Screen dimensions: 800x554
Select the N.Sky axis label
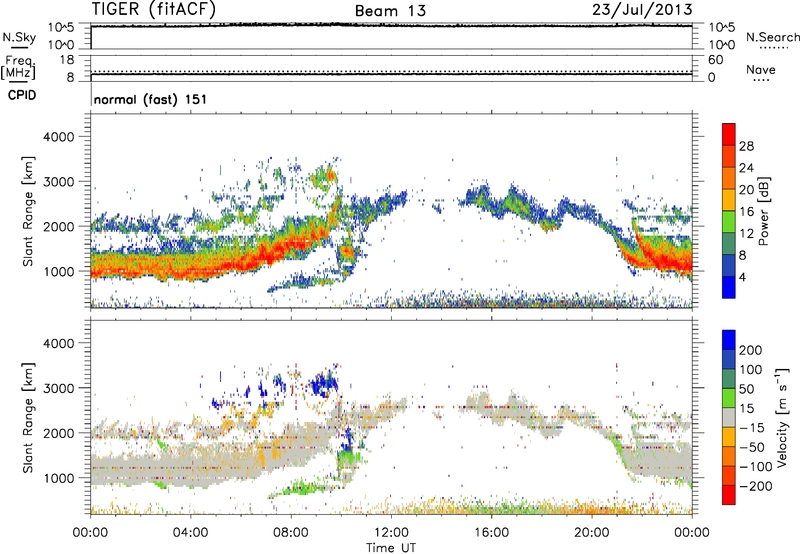pyautogui.click(x=19, y=37)
